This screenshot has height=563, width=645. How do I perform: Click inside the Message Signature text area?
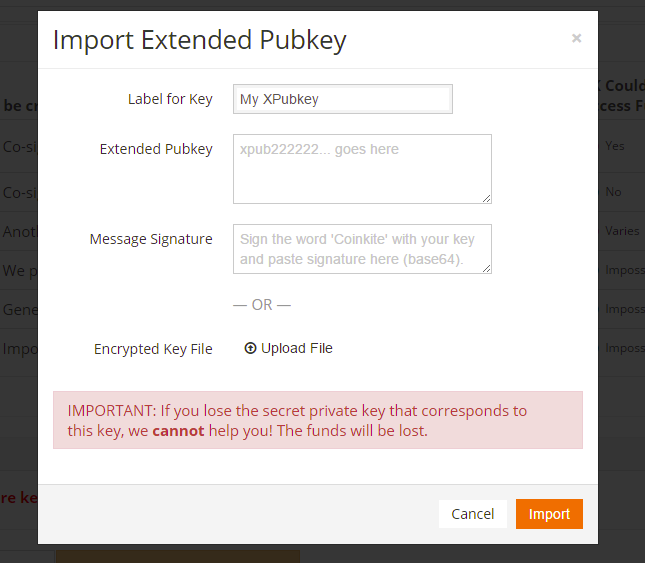coord(362,249)
